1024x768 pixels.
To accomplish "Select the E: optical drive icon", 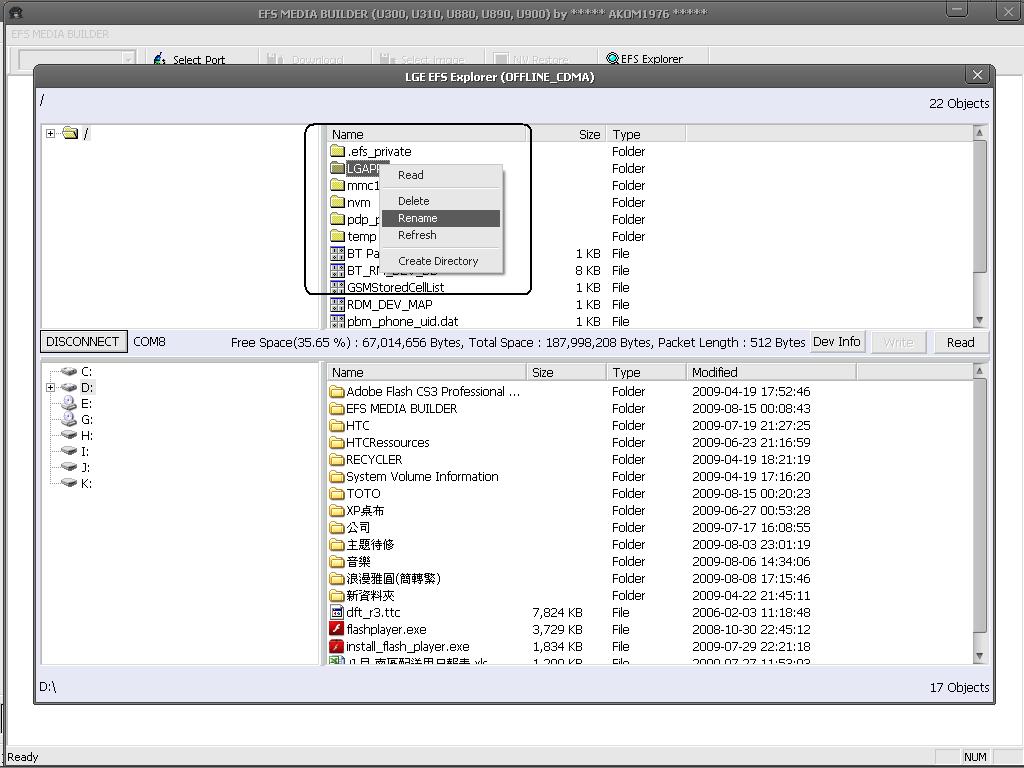I will click(69, 403).
